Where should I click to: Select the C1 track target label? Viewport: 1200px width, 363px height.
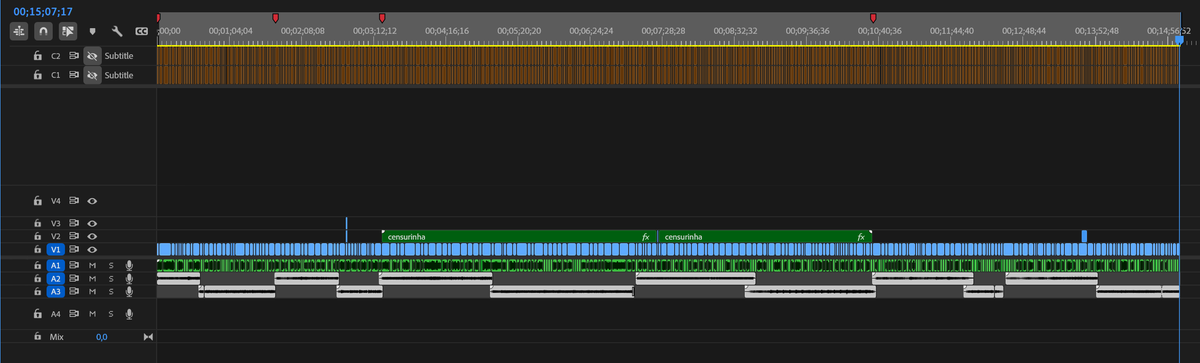point(56,75)
